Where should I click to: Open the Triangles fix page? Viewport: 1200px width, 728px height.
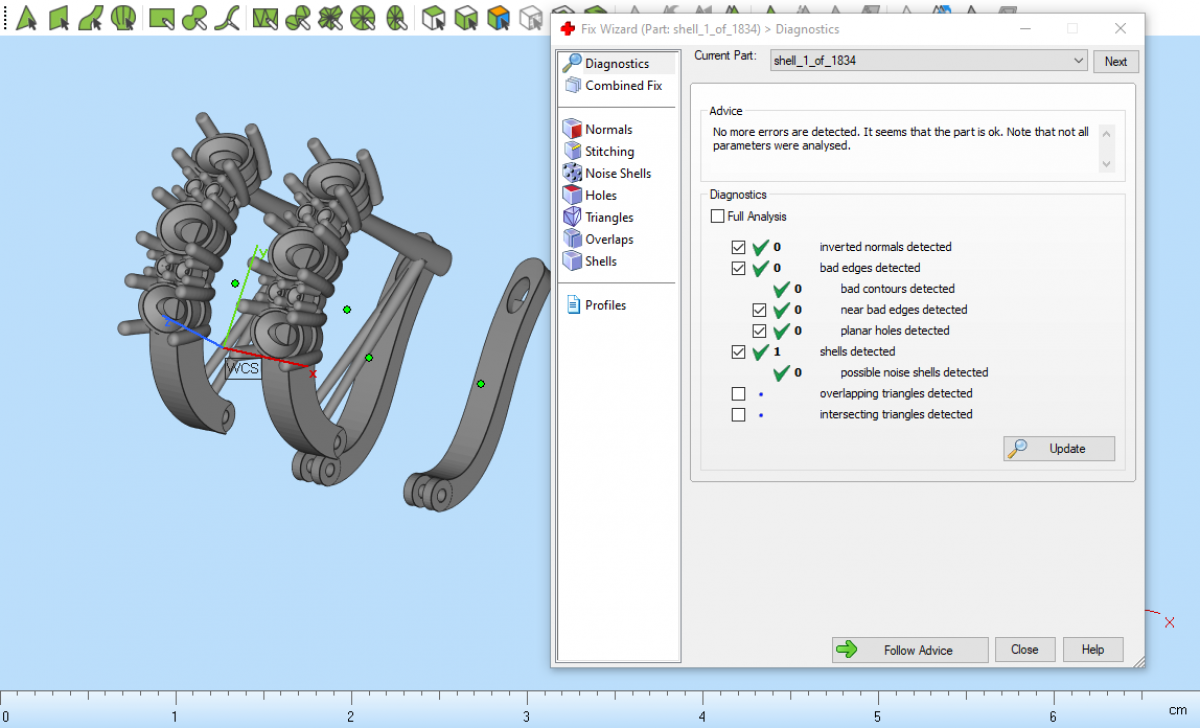[609, 217]
